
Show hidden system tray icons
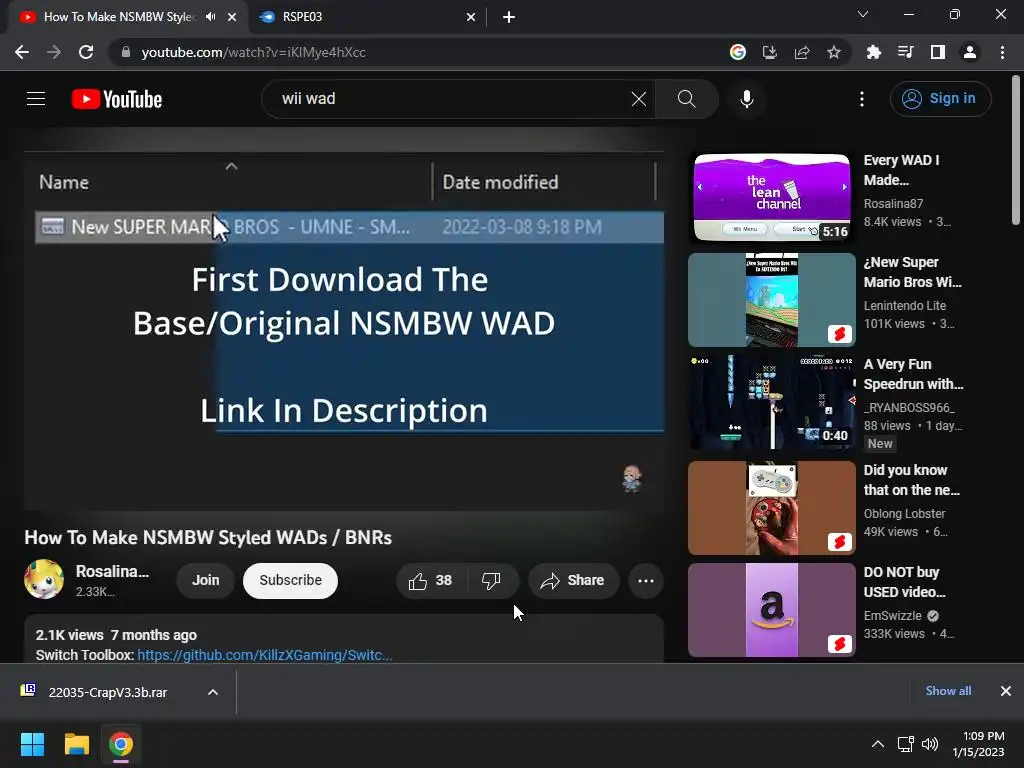[878, 744]
